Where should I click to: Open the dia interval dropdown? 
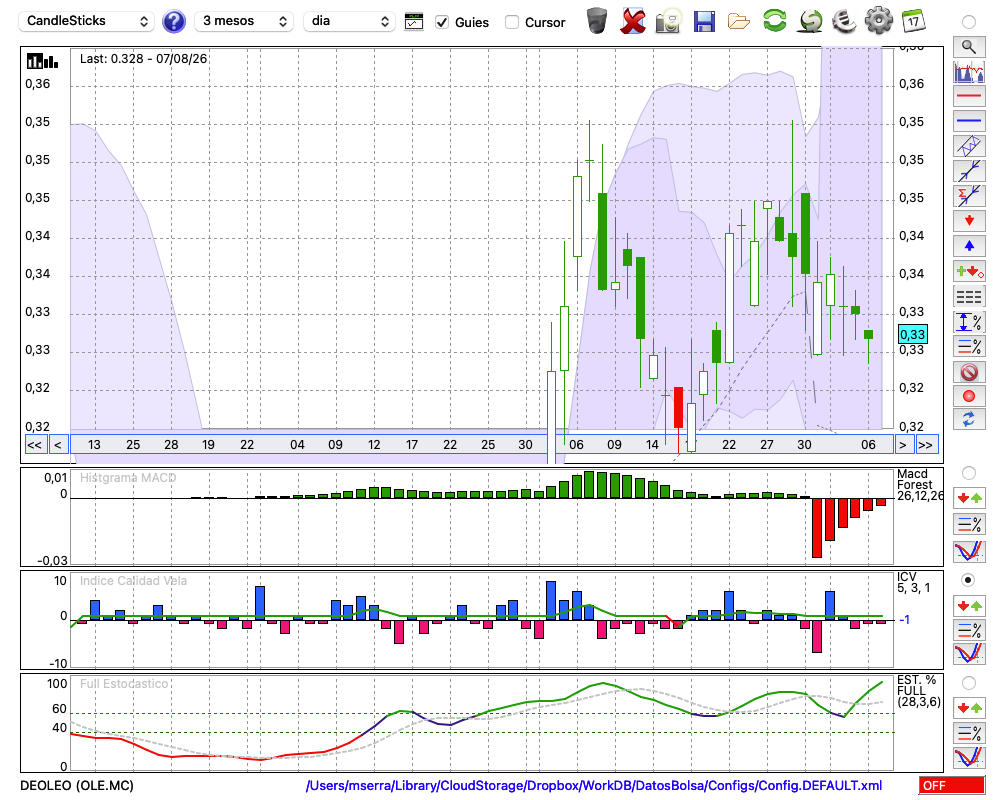pyautogui.click(x=349, y=21)
